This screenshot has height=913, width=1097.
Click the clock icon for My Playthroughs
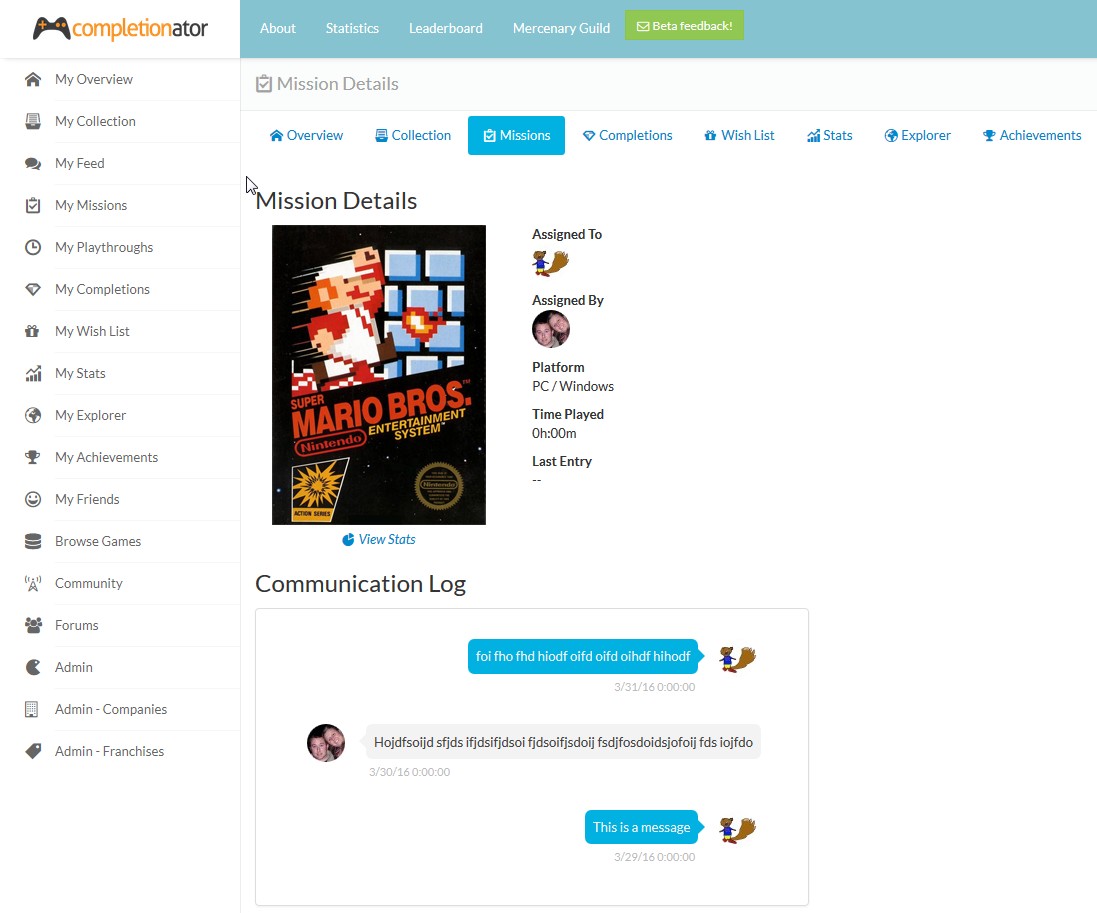click(x=33, y=247)
